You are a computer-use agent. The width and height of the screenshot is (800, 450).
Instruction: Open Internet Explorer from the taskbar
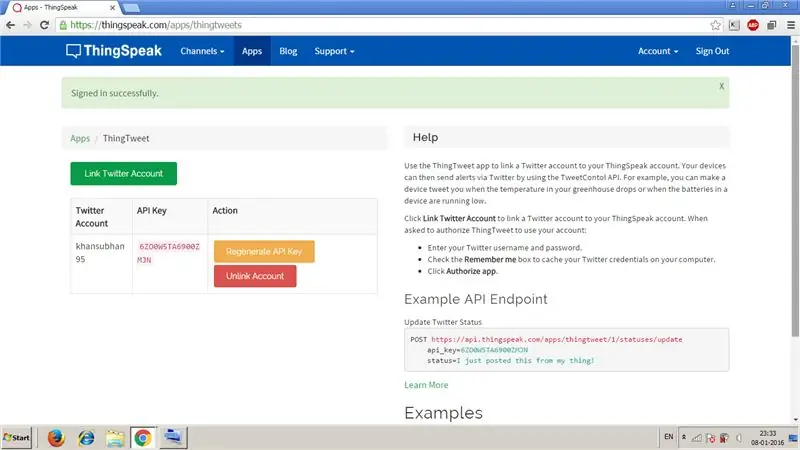86,438
